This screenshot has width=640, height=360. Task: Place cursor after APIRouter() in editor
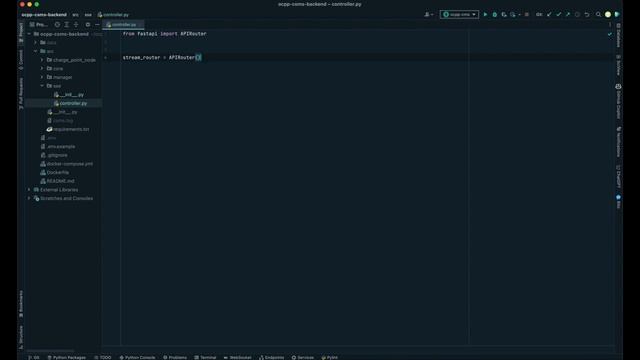201,58
